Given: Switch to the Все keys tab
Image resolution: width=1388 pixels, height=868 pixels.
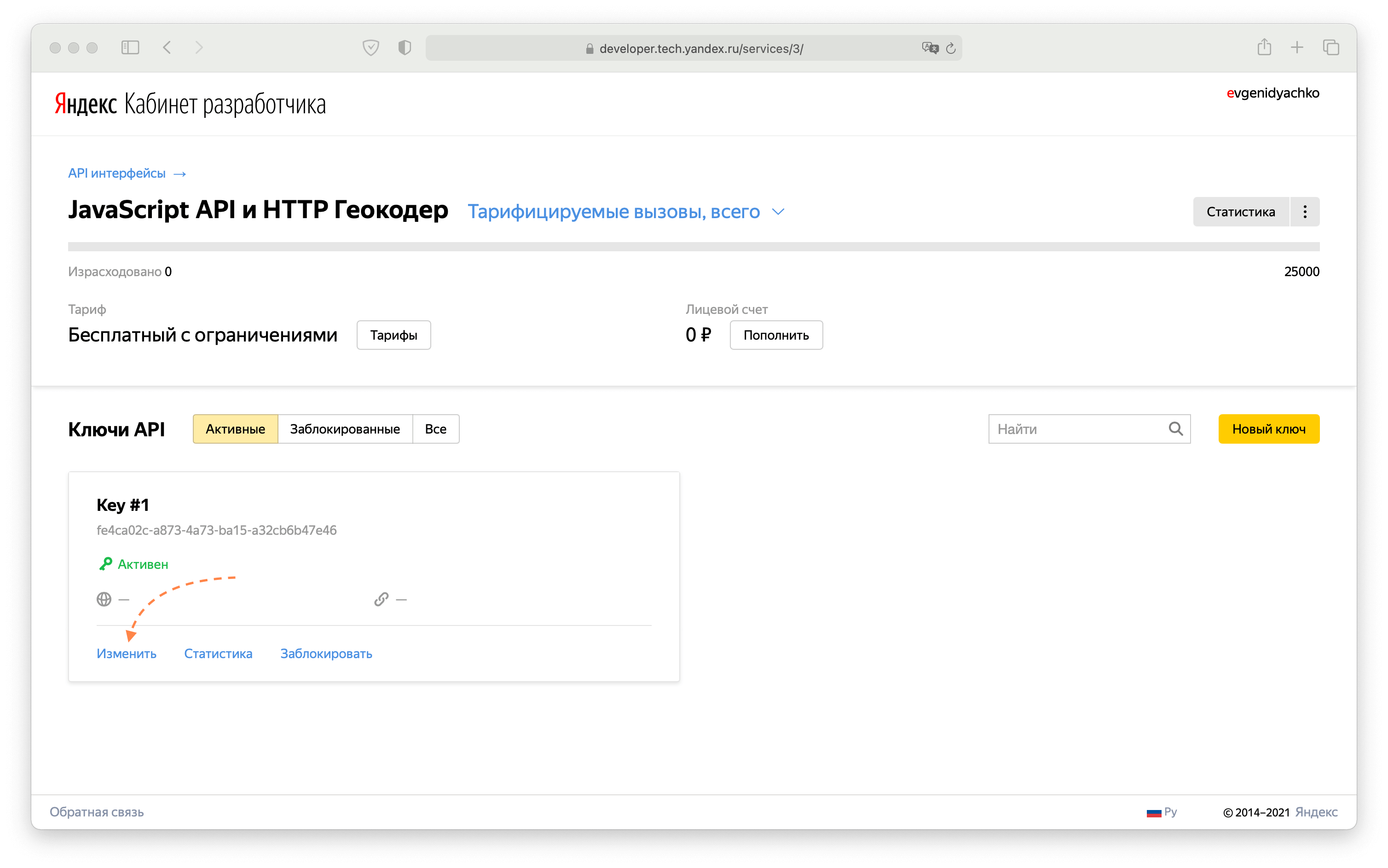Looking at the screenshot, I should [436, 429].
